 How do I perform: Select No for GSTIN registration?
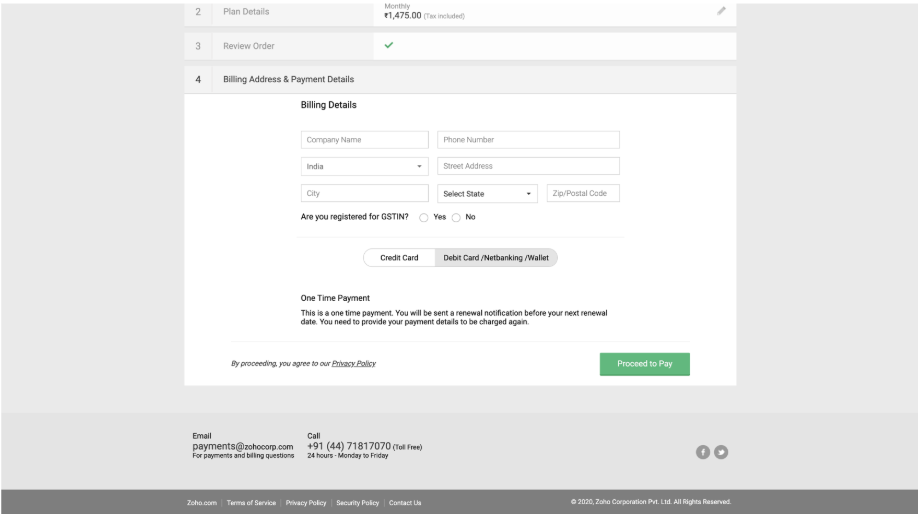[457, 218]
